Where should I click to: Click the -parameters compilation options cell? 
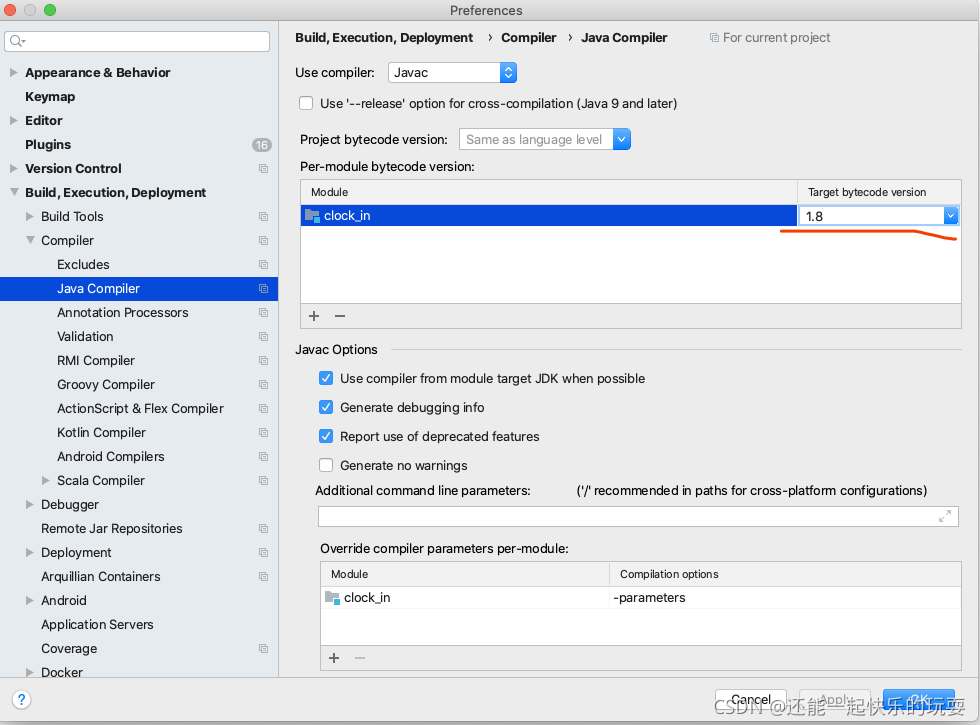pos(786,598)
